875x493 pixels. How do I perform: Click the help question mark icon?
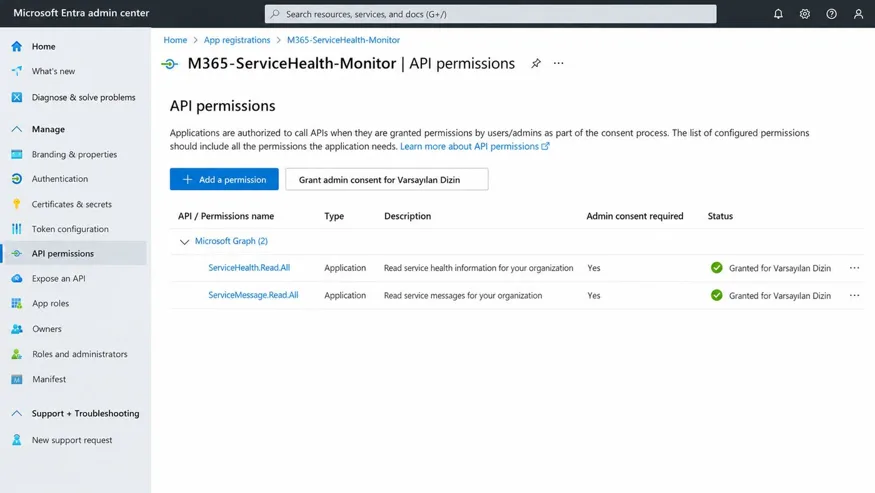tap(831, 14)
